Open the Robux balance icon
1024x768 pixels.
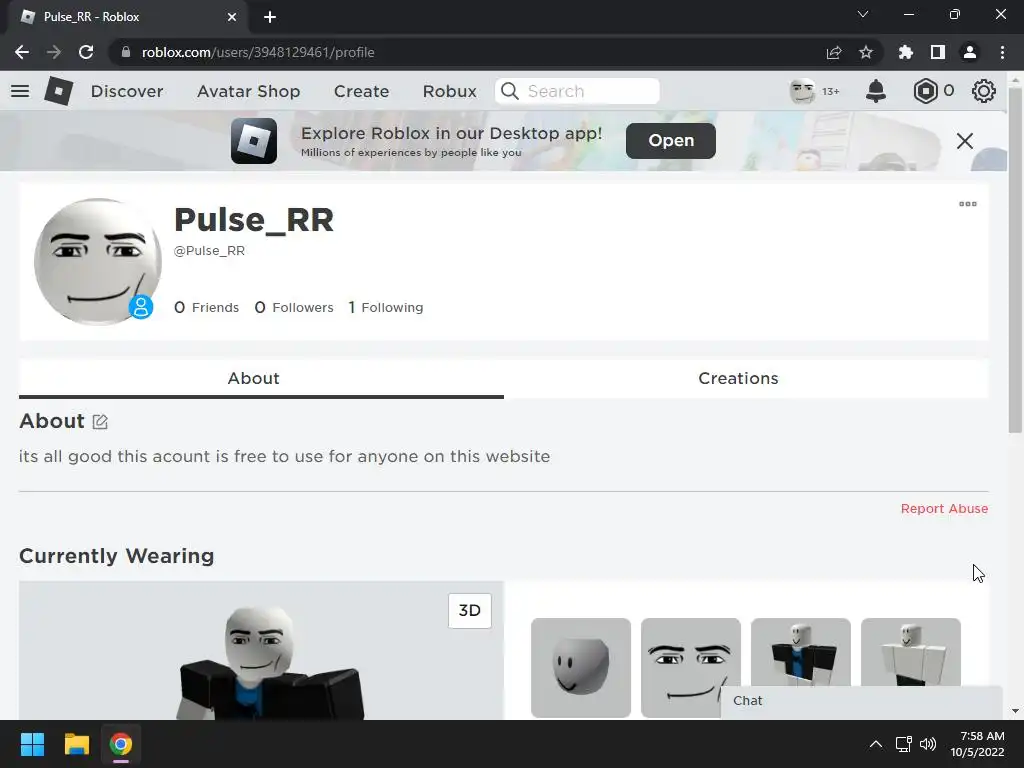[x=925, y=91]
